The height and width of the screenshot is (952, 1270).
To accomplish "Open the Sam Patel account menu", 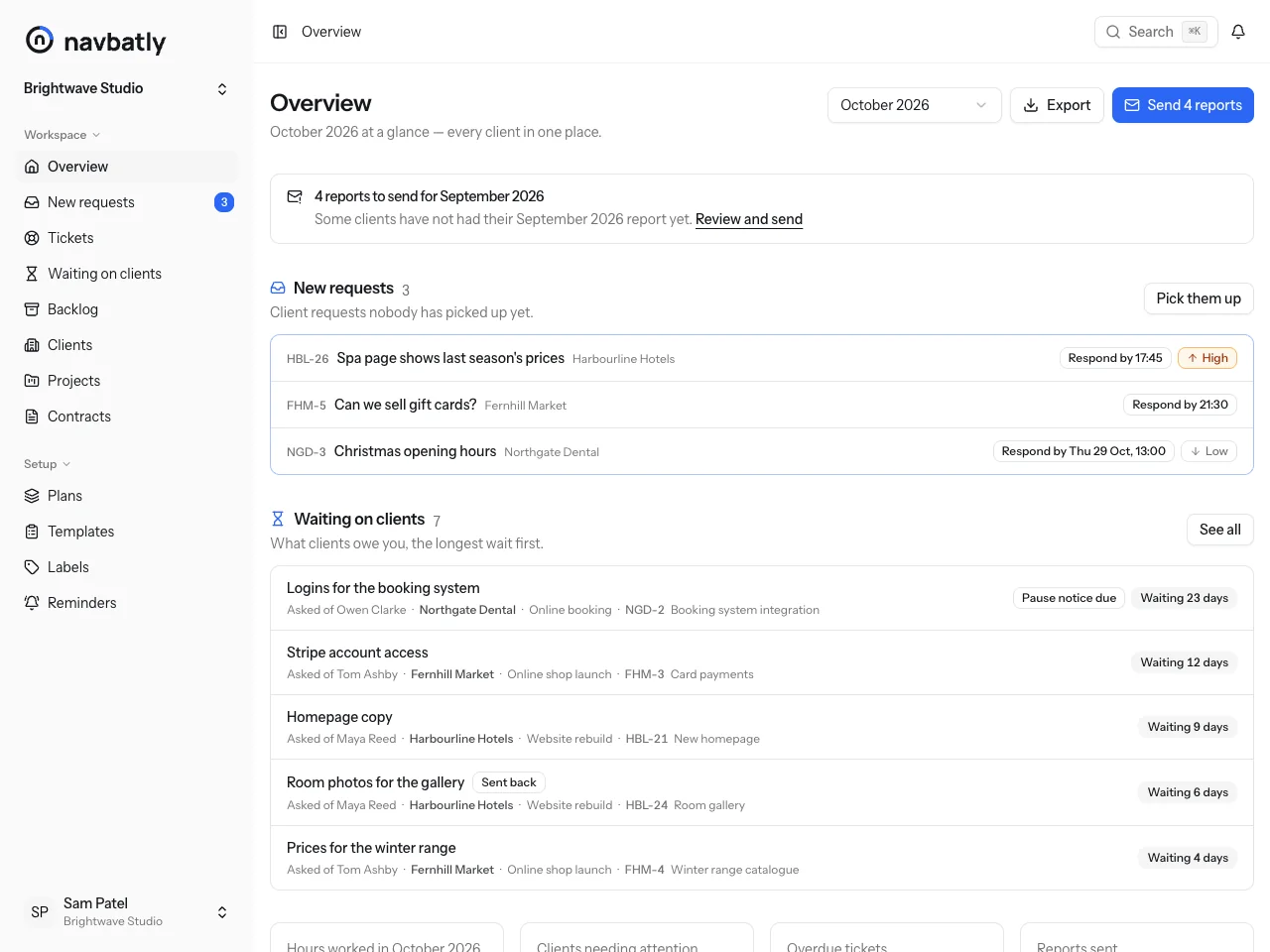I will tap(126, 912).
